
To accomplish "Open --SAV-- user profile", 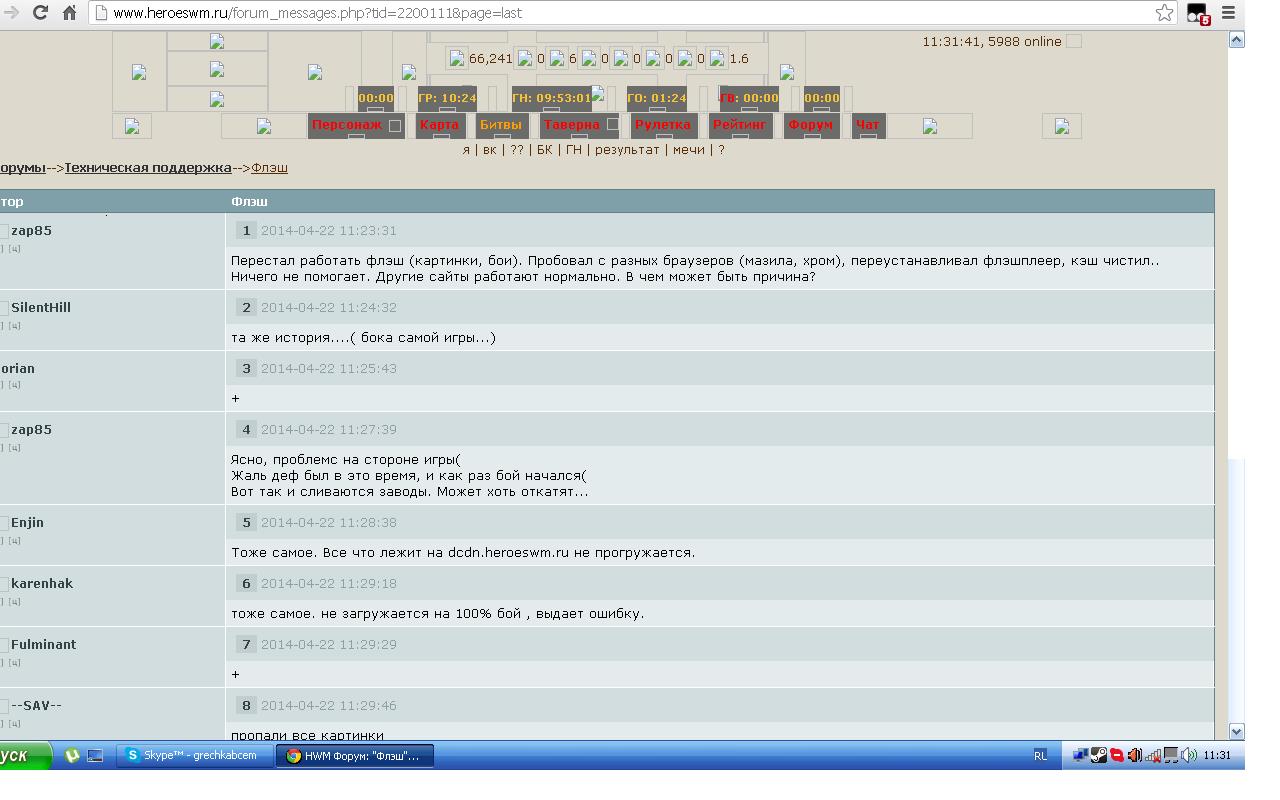I will [x=36, y=706].
